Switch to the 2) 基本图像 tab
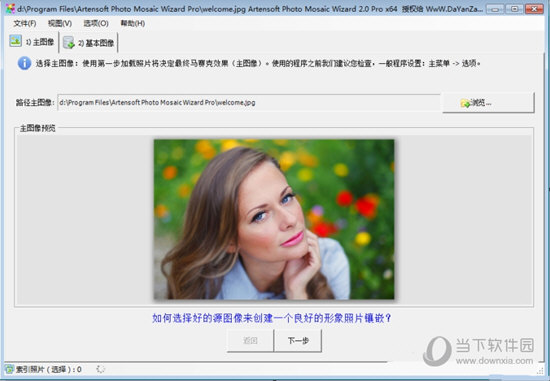The width and height of the screenshot is (550, 381). tap(89, 43)
